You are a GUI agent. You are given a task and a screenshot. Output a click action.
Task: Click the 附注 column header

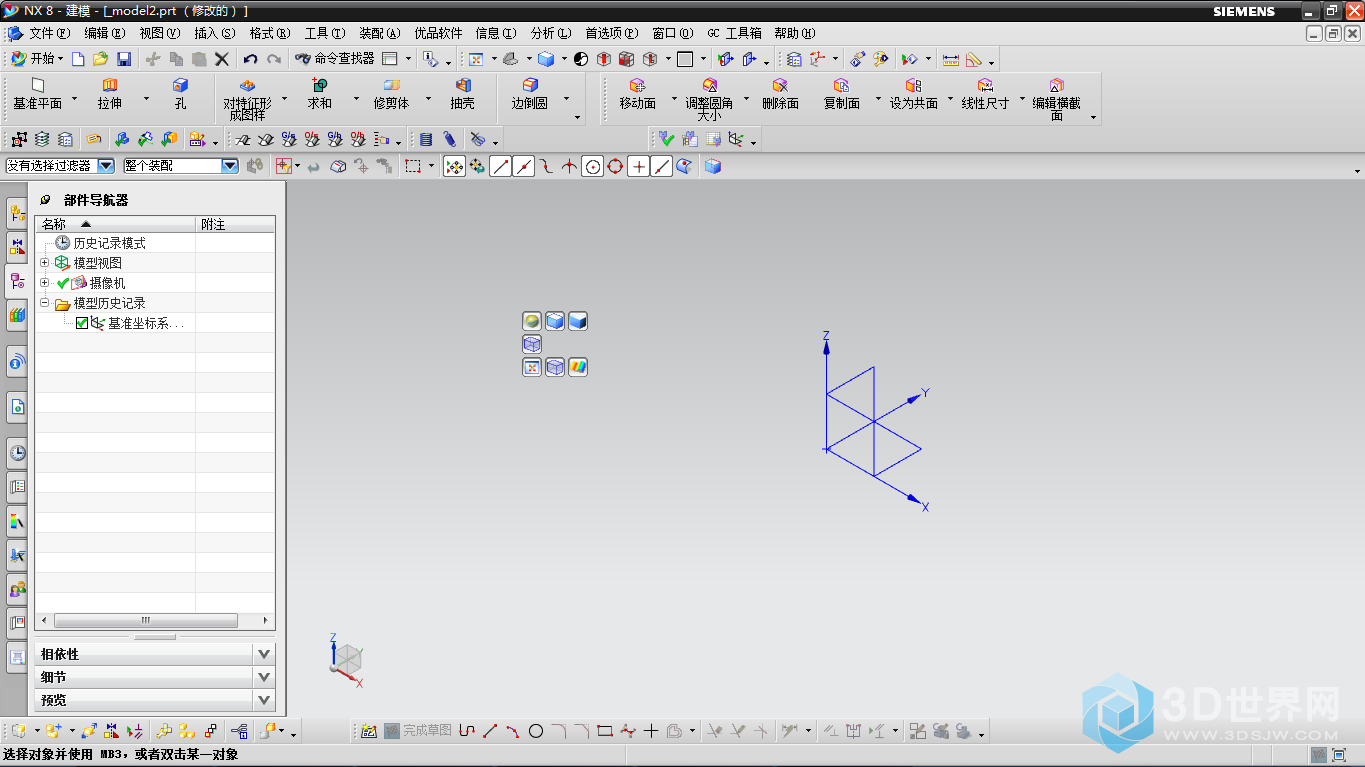(235, 224)
